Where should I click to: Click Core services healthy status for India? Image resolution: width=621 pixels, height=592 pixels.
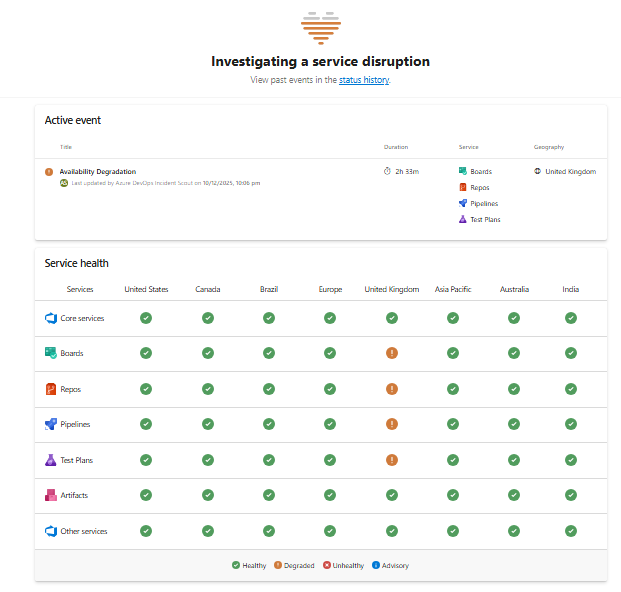(x=571, y=318)
